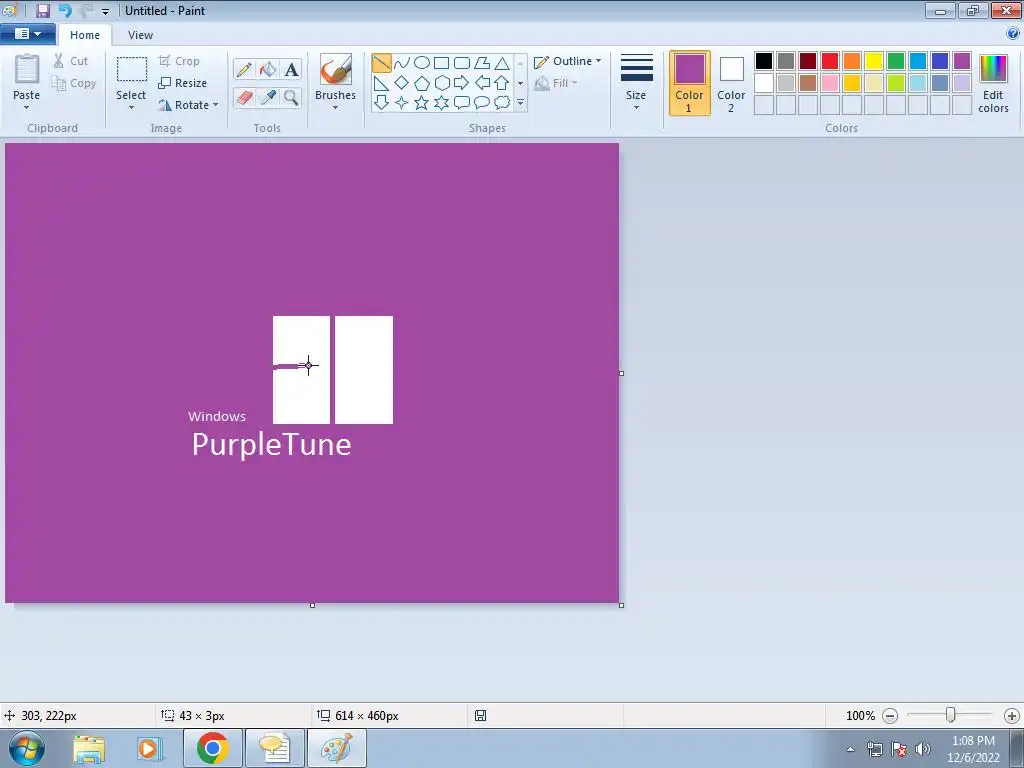Open the Paint file menu button
This screenshot has width=1024, height=768.
coord(27,34)
